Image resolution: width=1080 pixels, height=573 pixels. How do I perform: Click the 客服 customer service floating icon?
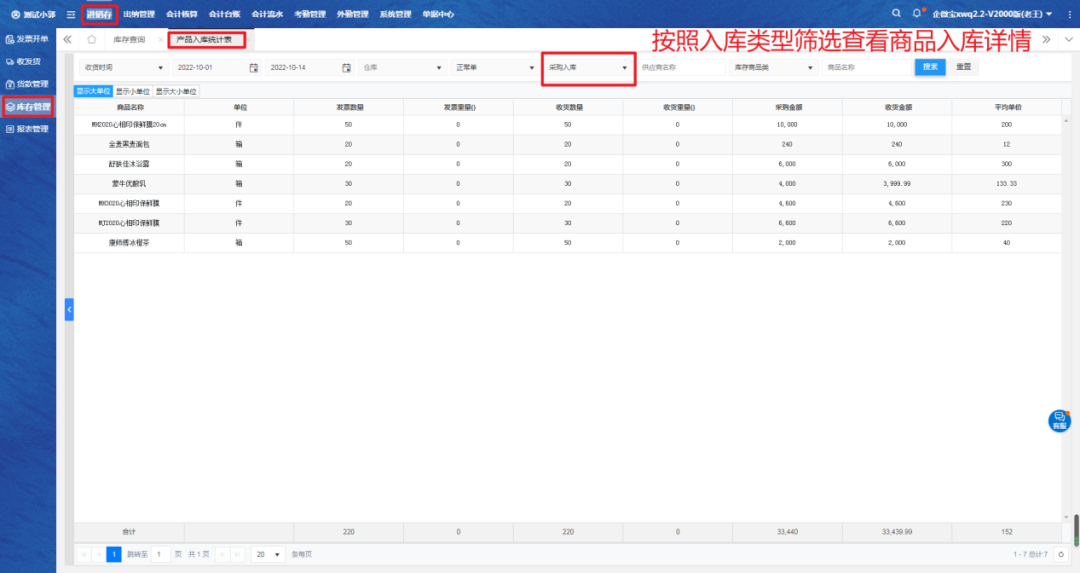1059,420
